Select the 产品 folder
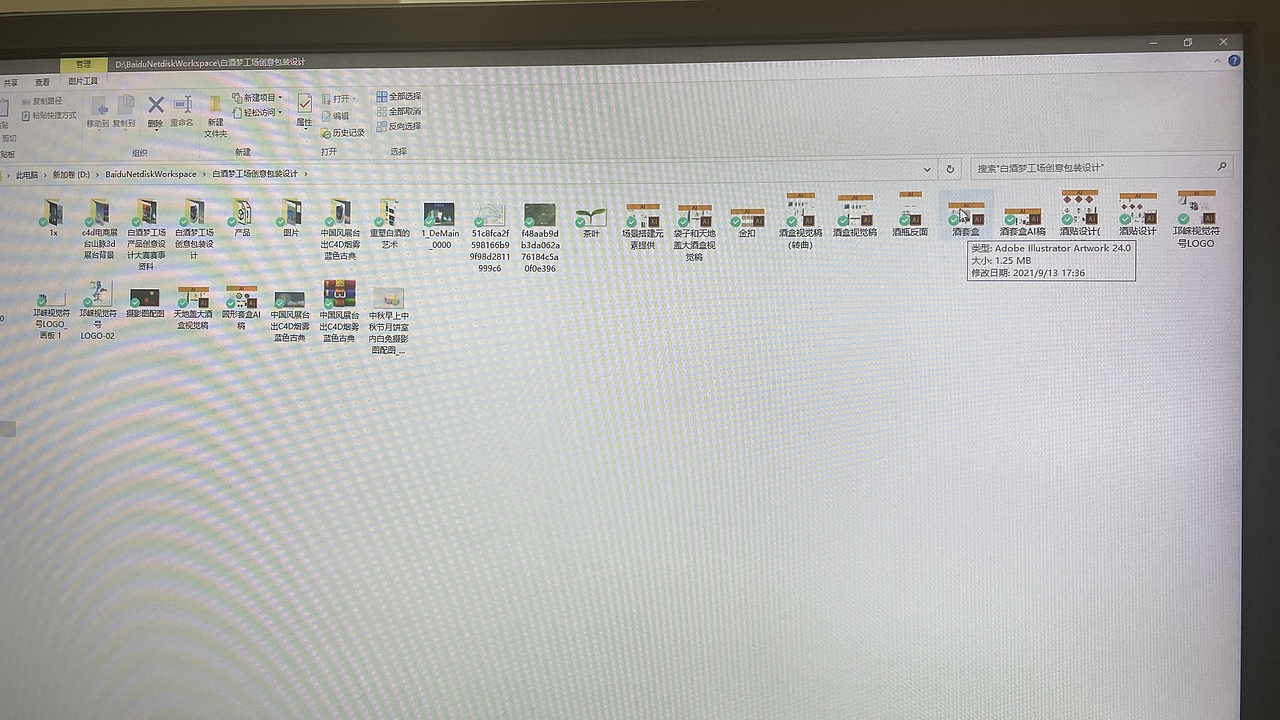 pos(242,217)
